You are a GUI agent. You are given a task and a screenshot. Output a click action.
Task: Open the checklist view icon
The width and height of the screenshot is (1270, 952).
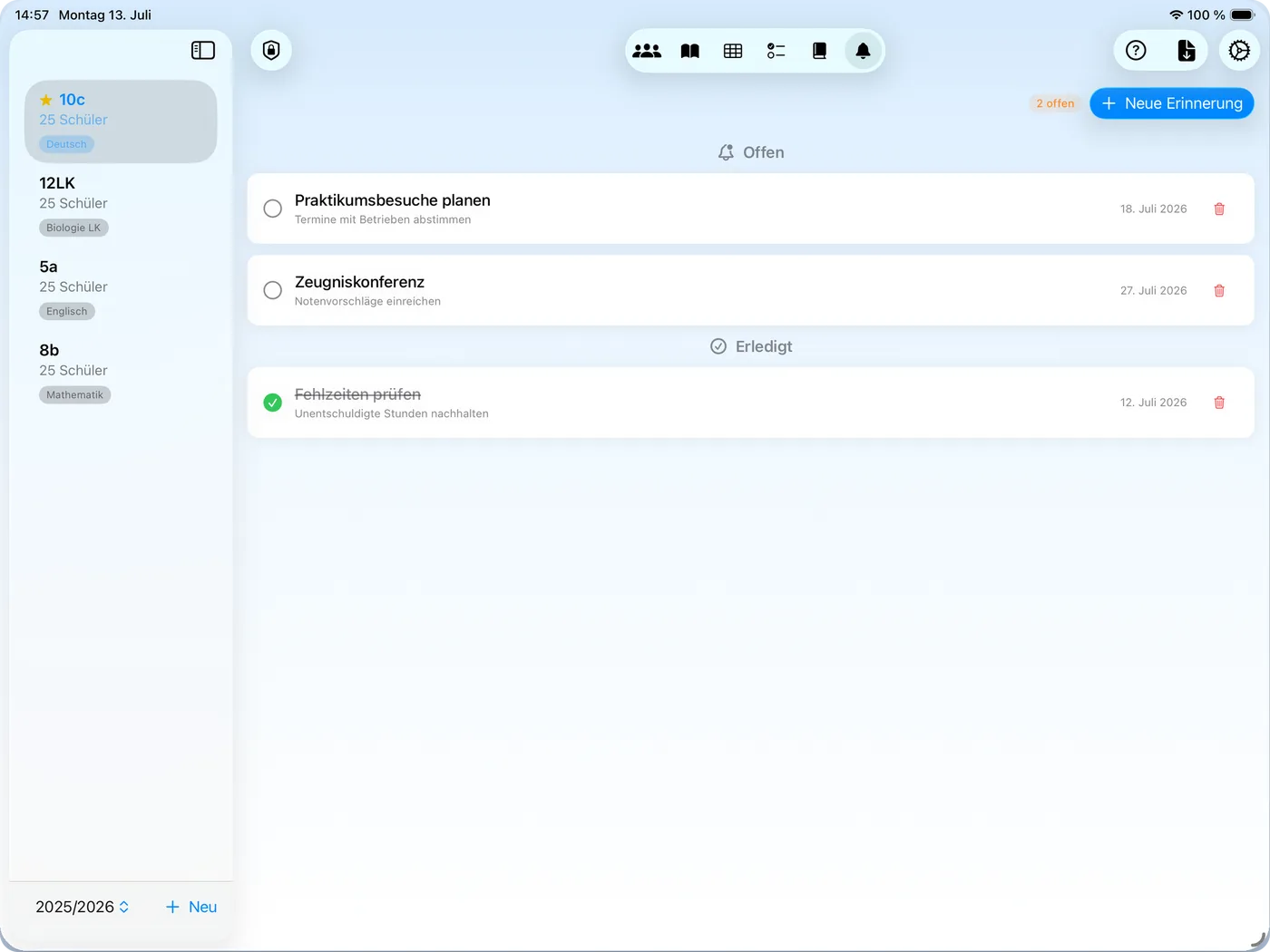point(777,51)
